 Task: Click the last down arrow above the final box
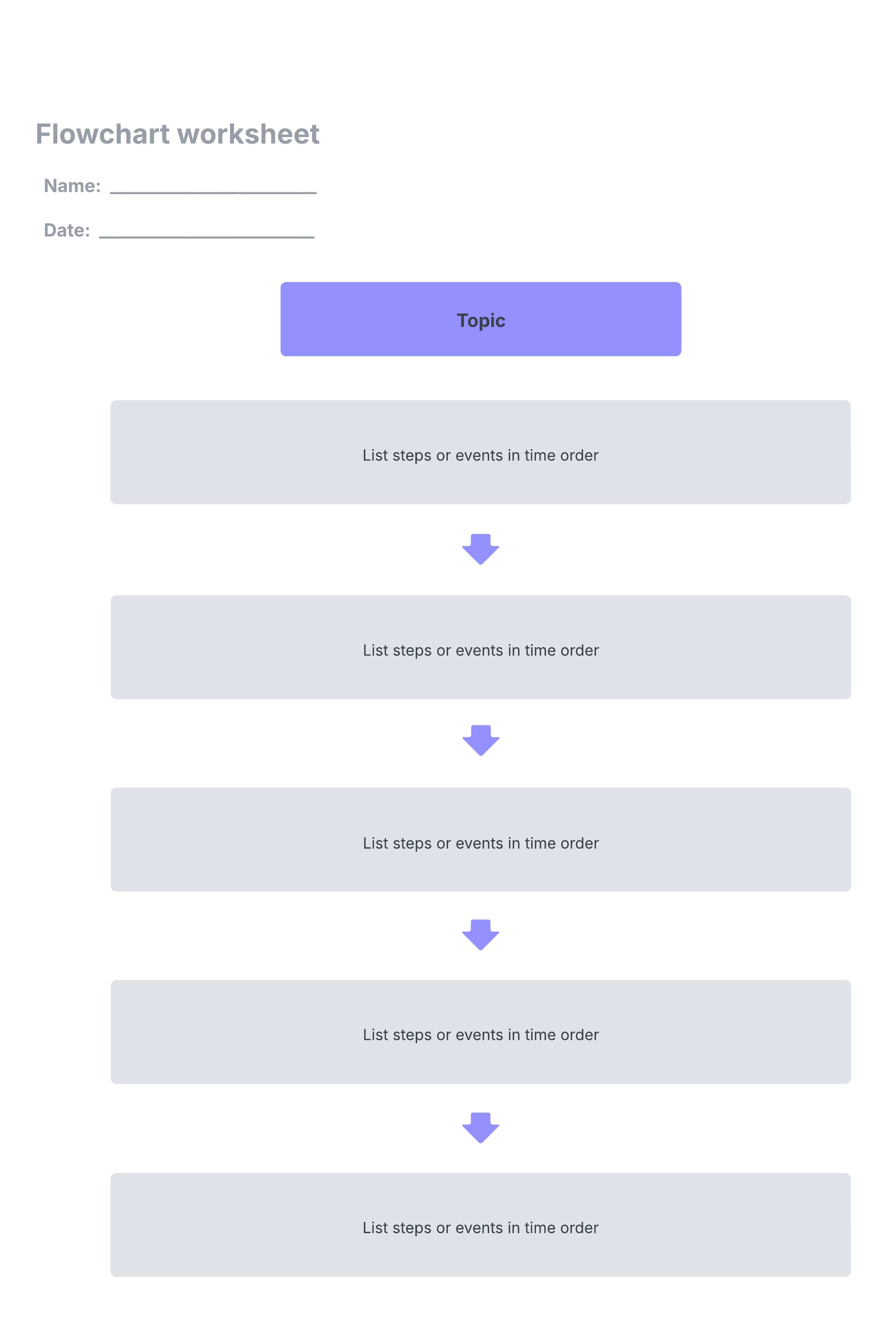480,1127
